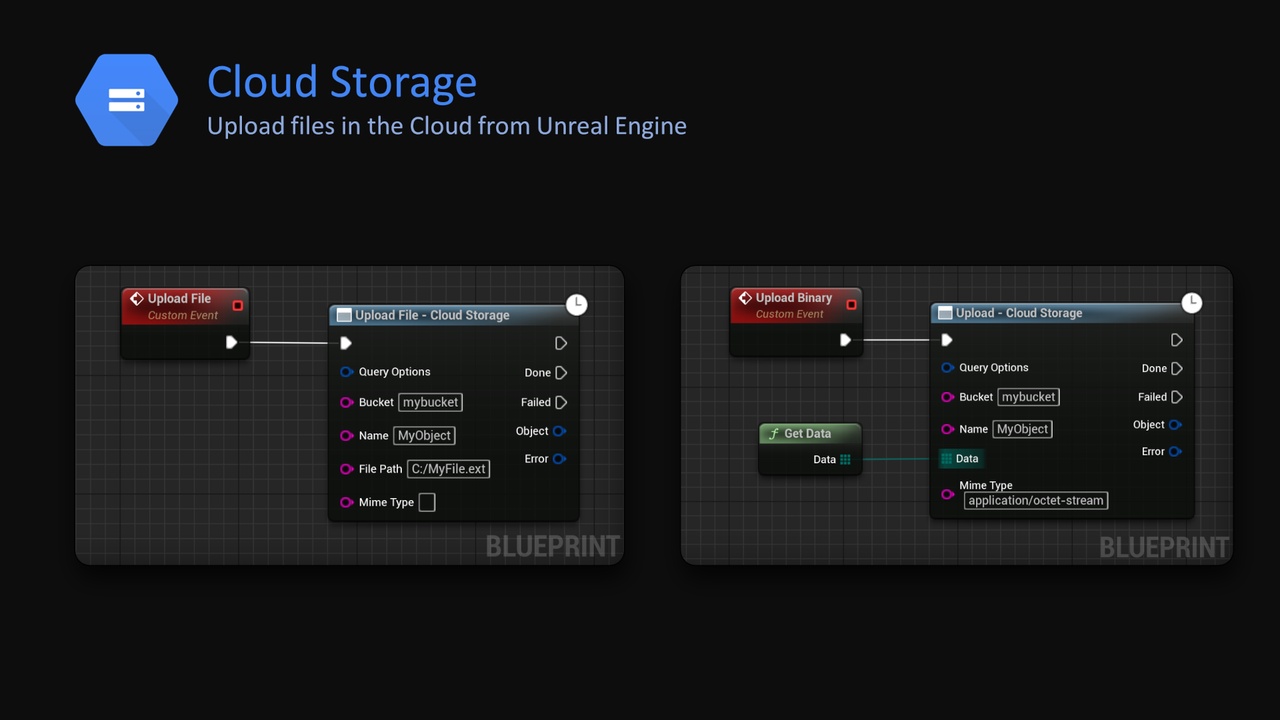Image resolution: width=1280 pixels, height=720 pixels.
Task: Click the Query Options pin on Upload - Cloud Storage node
Action: [947, 368]
